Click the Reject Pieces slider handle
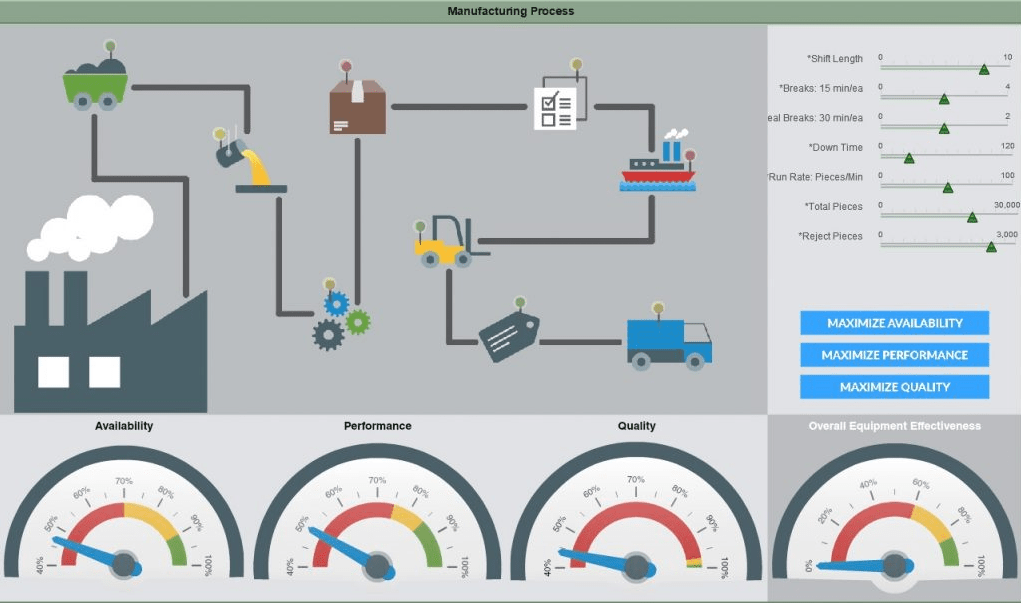Viewport: 1021px width, 603px height. (x=991, y=247)
